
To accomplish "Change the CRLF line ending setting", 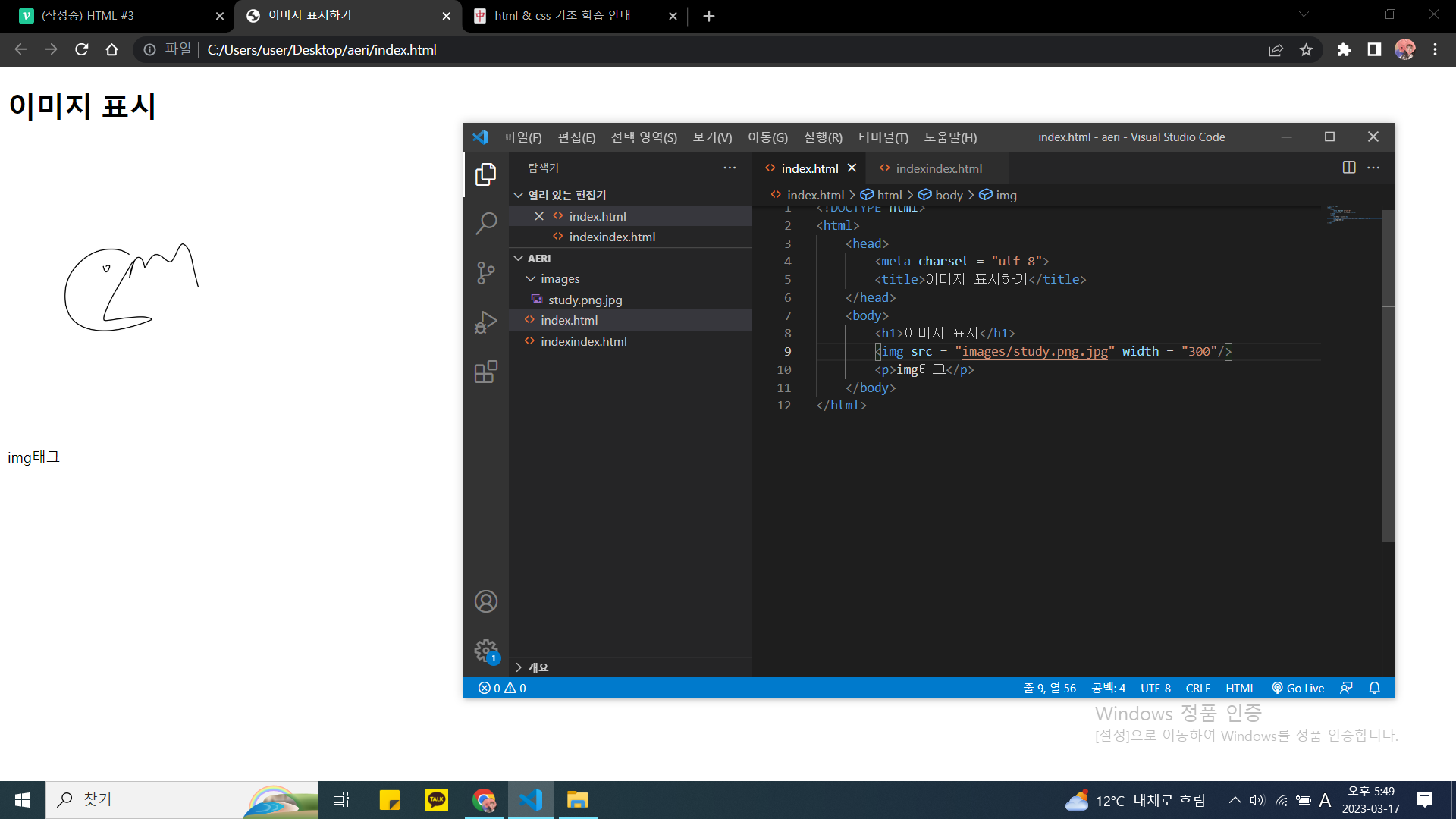I will [1197, 688].
